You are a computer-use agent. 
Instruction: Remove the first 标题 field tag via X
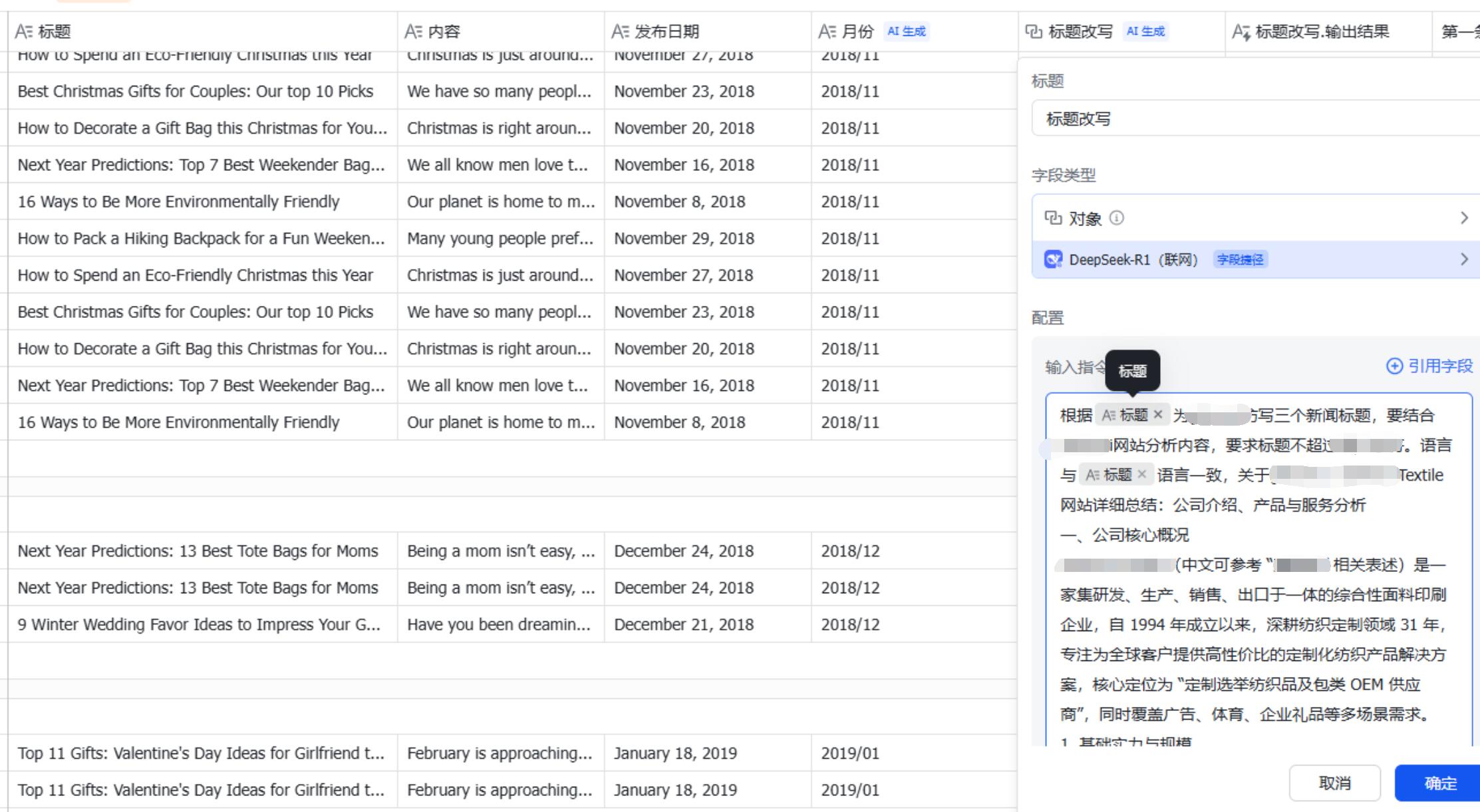tap(1158, 415)
